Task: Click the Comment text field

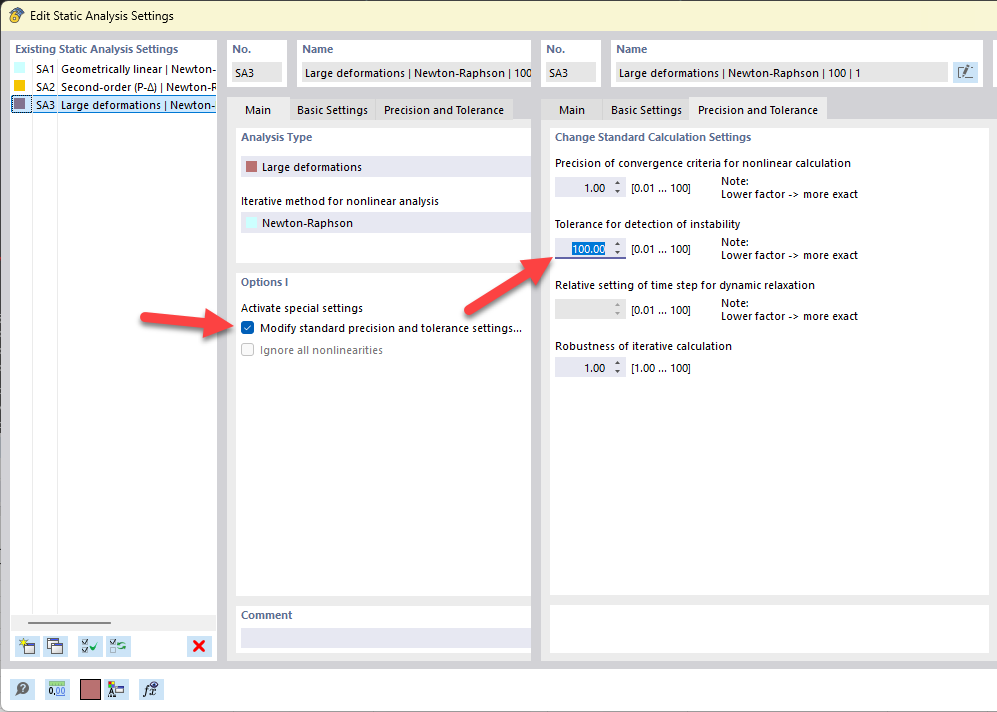Action: coord(385,637)
